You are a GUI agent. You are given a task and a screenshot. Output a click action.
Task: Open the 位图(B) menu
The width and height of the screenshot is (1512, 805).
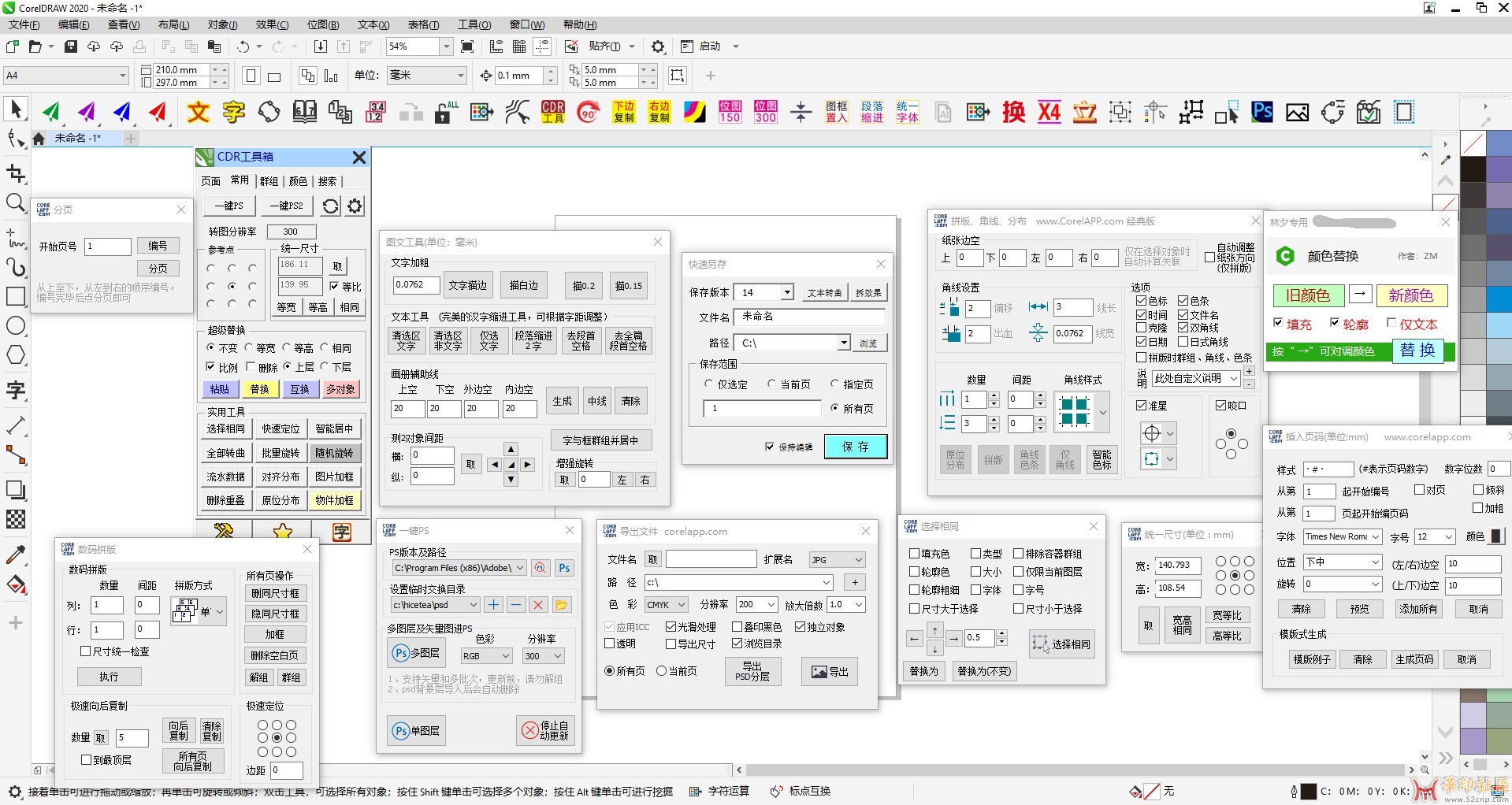click(x=323, y=24)
